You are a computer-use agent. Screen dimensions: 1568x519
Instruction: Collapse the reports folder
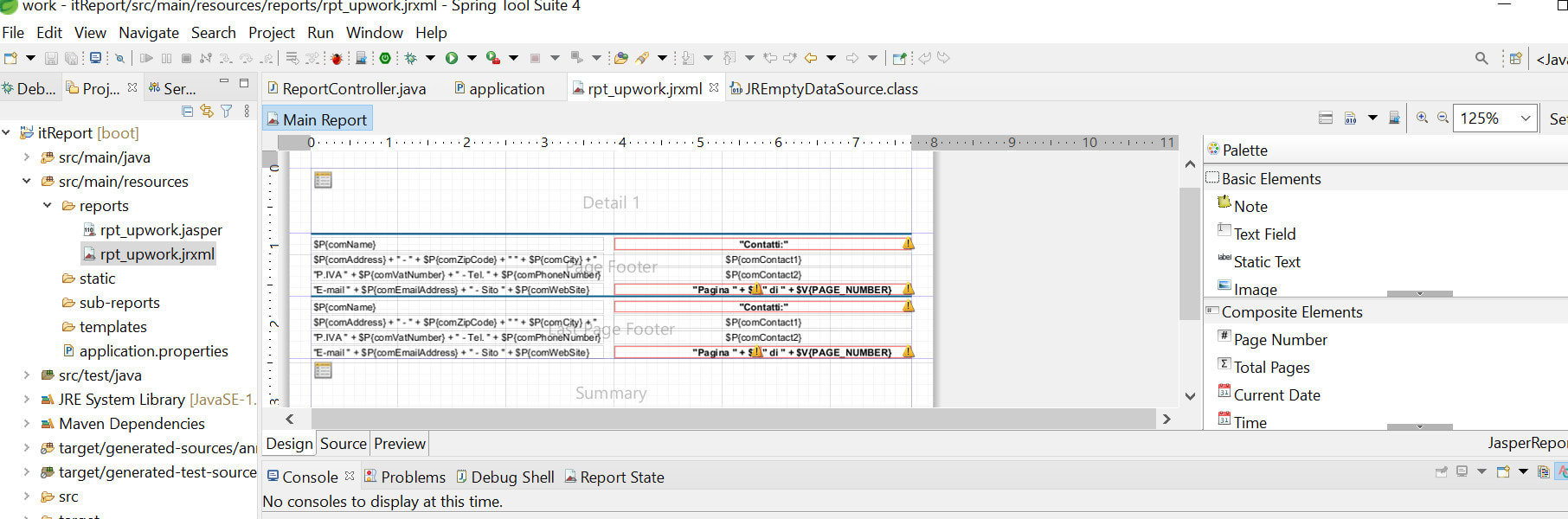click(x=48, y=205)
